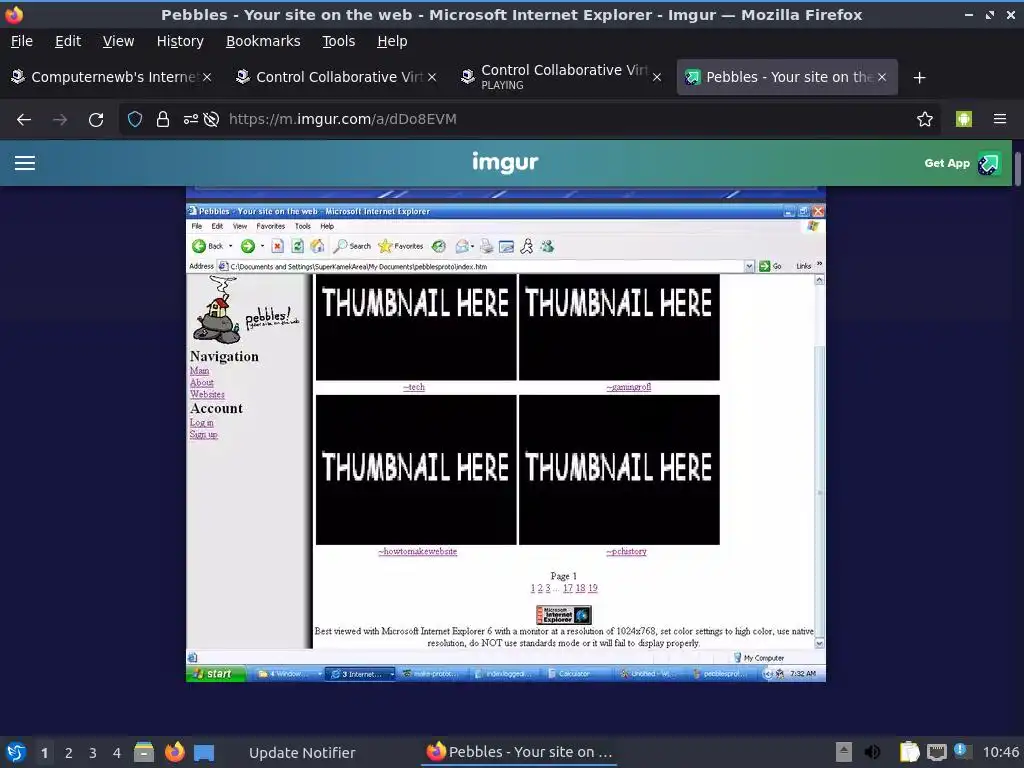
Task: Close the Computernewb's Internet tab
Action: [x=207, y=77]
